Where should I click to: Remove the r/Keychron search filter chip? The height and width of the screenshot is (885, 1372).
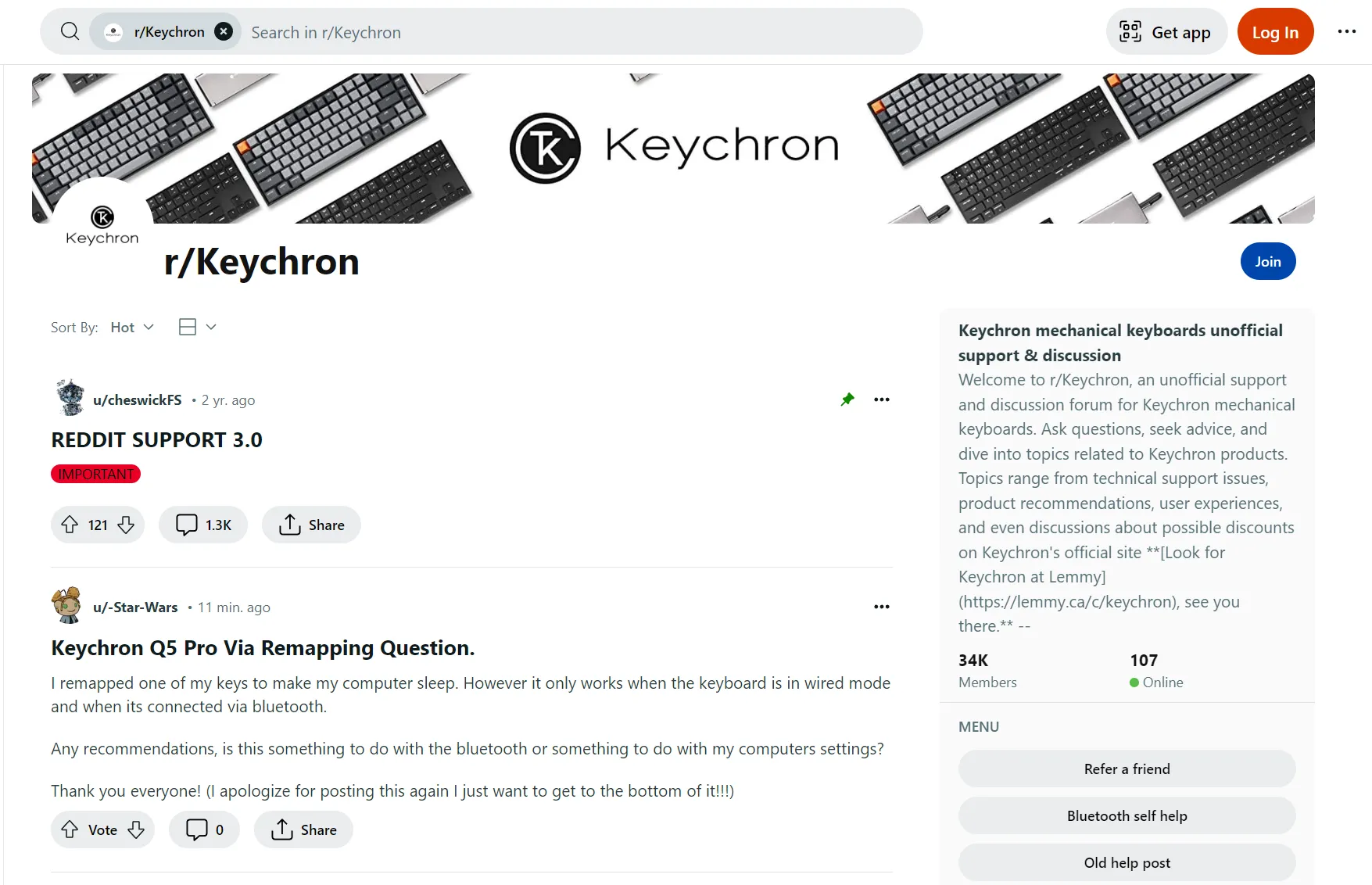click(224, 31)
